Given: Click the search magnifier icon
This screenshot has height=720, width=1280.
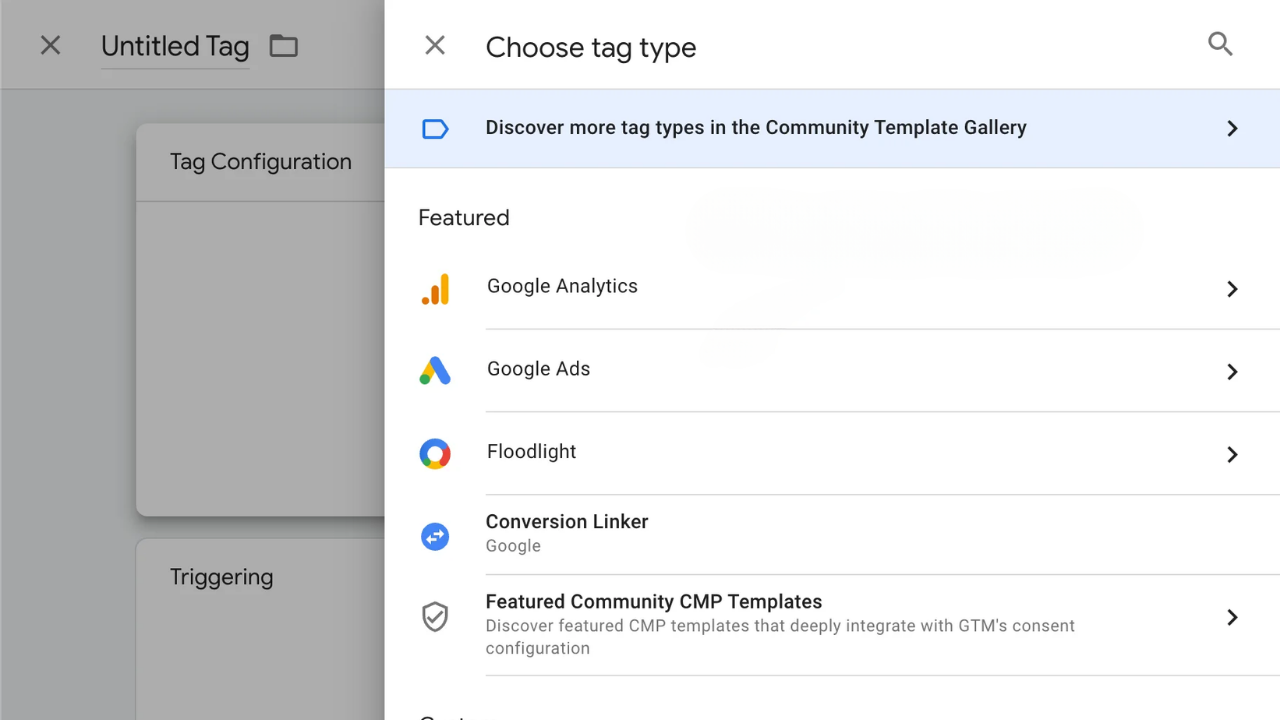Looking at the screenshot, I should click(1220, 44).
